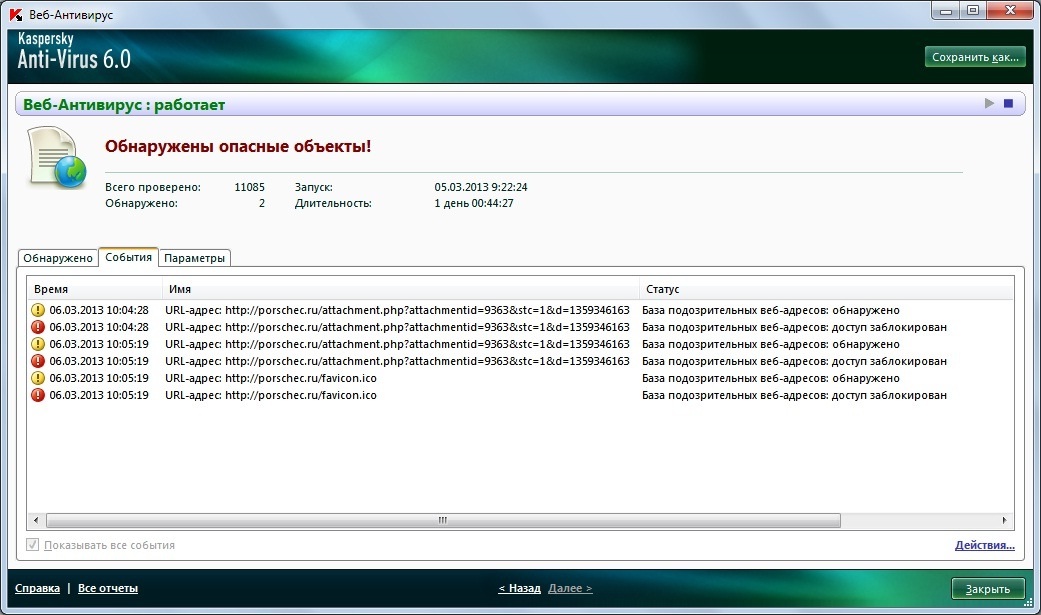The image size is (1041, 615).
Task: Click the 'Всего проверено' value 11085
Action: (x=249, y=187)
